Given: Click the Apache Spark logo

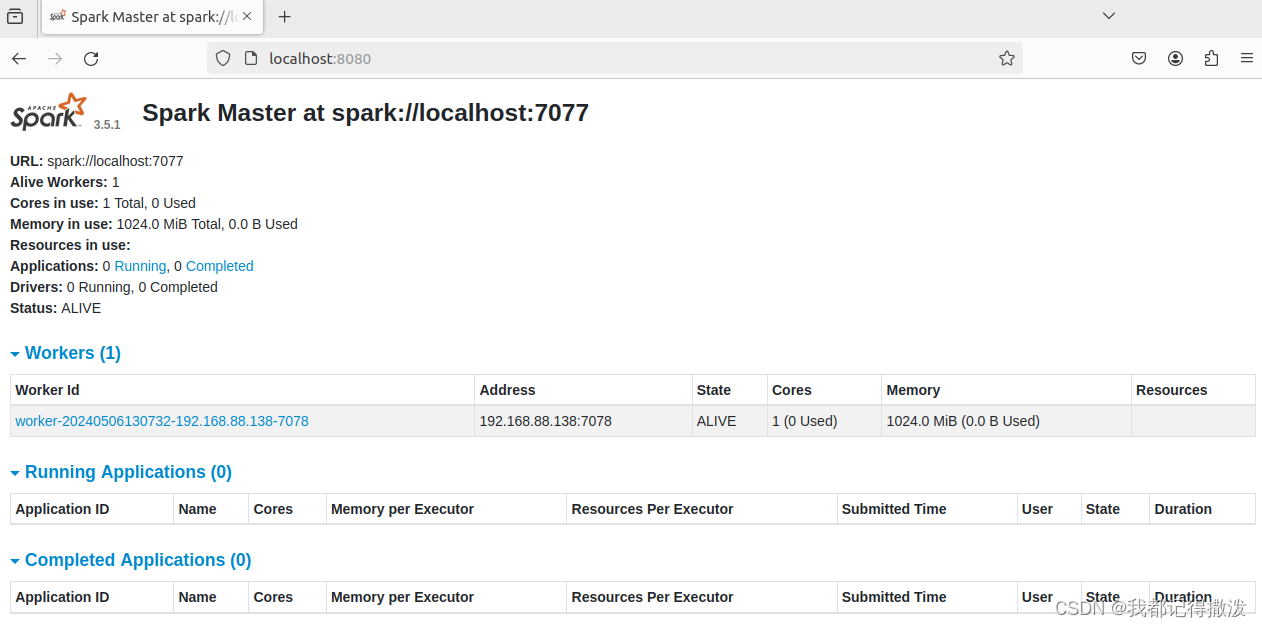Looking at the screenshot, I should pos(47,110).
